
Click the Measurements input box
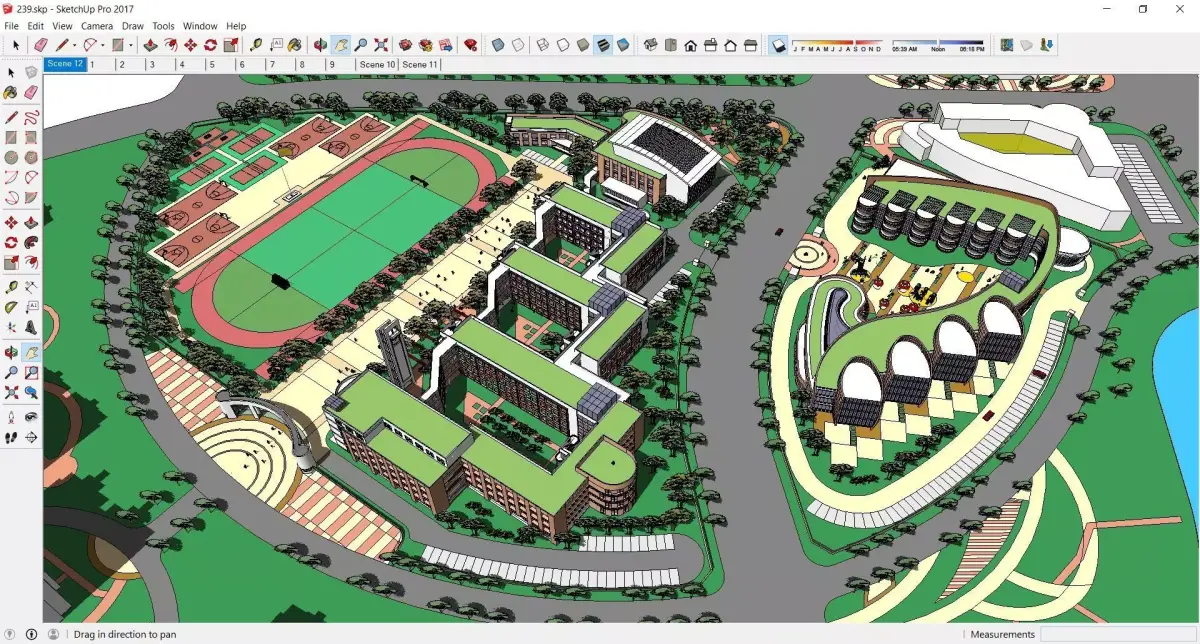tap(1118, 634)
